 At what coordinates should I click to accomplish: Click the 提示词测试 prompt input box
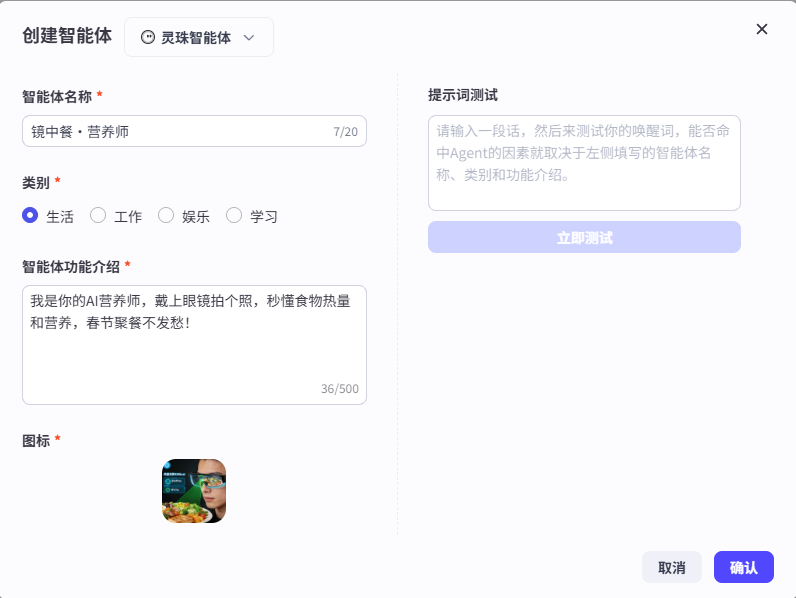[584, 163]
